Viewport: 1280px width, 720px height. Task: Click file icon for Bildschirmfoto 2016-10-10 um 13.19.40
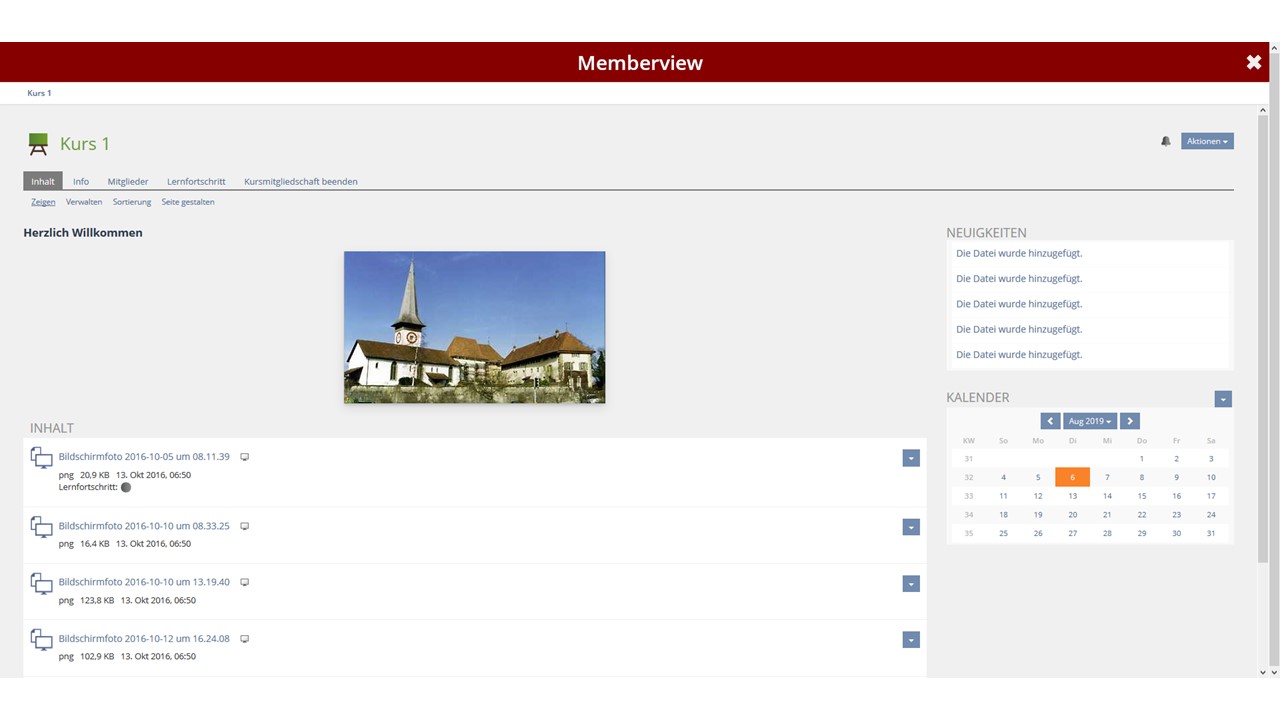tap(41, 583)
